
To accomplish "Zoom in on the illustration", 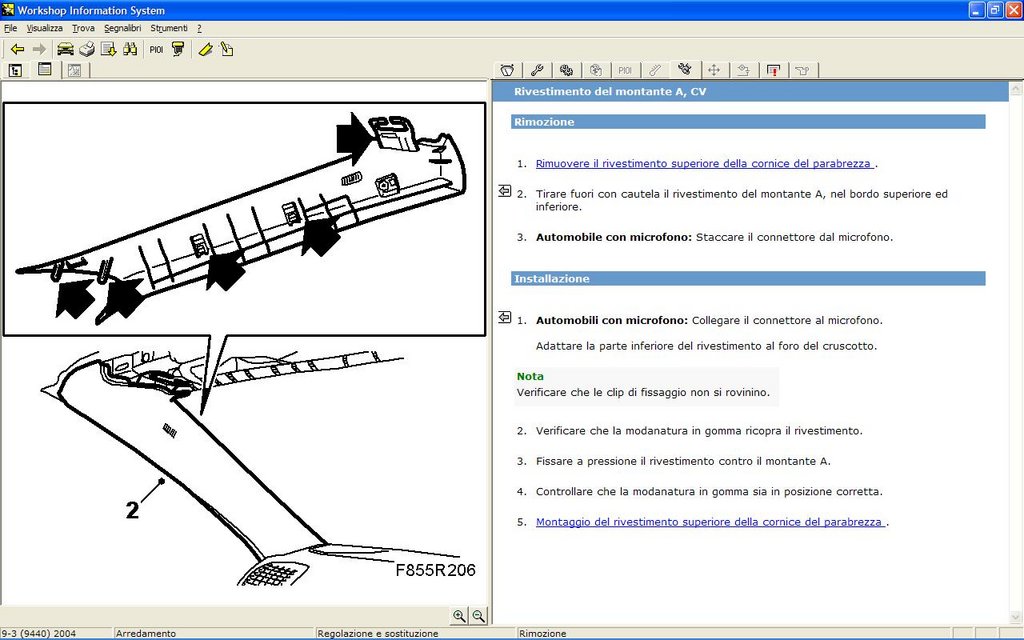I will tap(459, 616).
